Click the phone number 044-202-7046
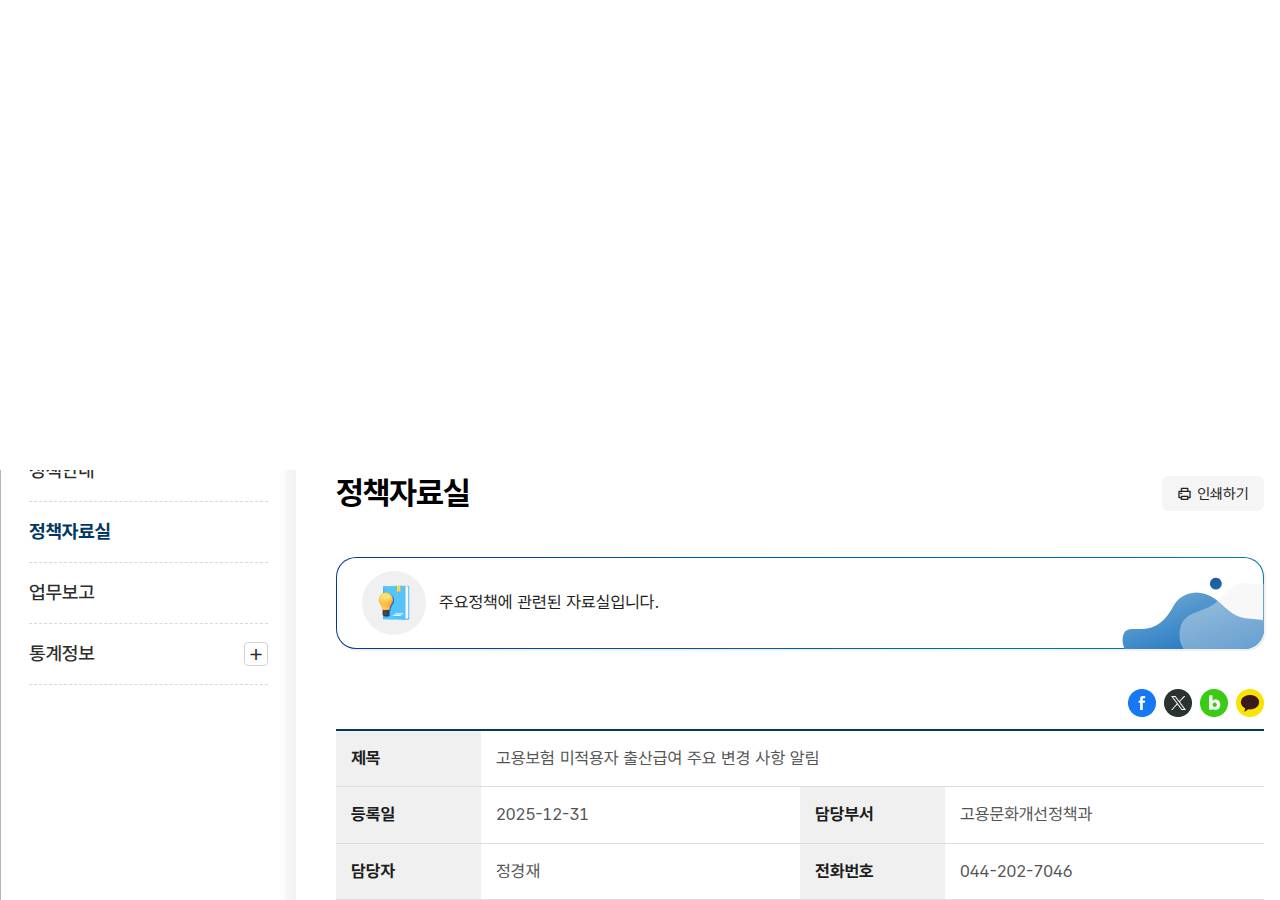 coord(1016,871)
